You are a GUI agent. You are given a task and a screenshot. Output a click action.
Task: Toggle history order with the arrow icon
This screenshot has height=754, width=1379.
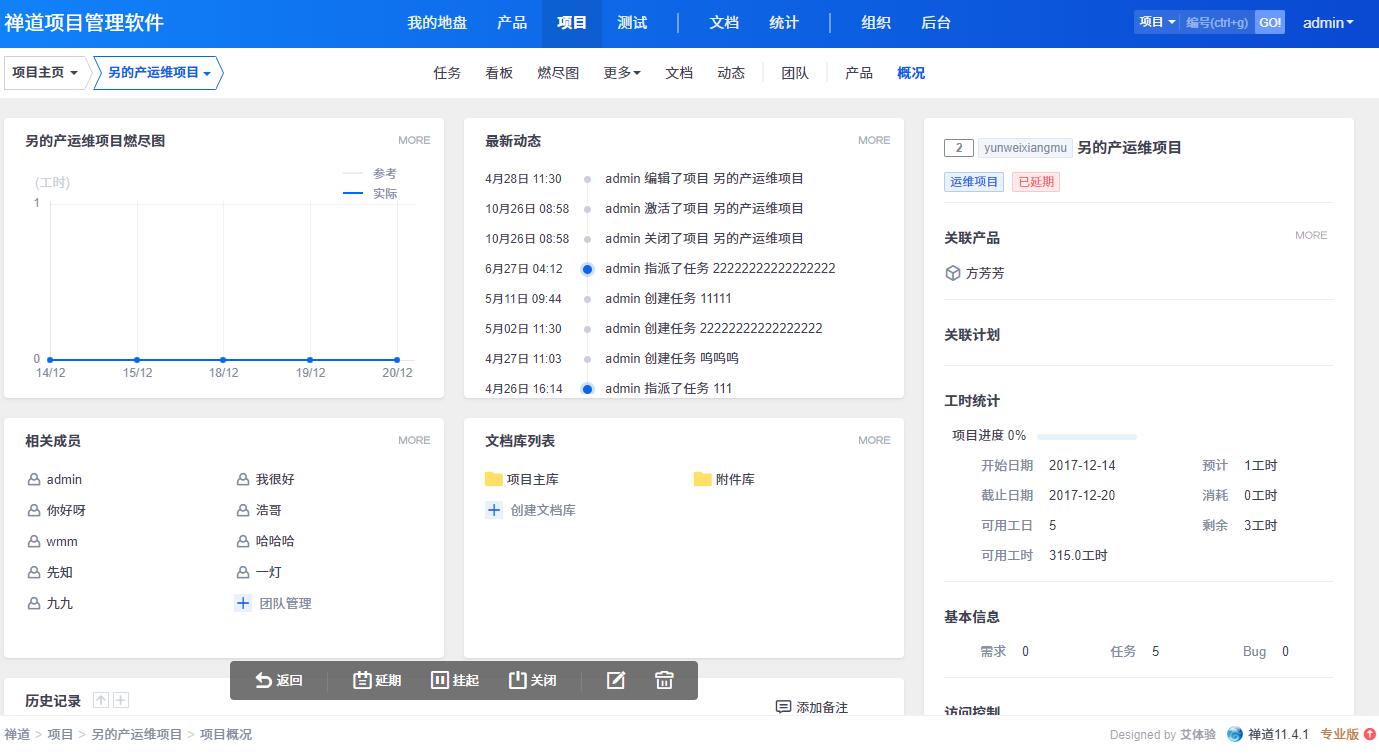pos(100,701)
